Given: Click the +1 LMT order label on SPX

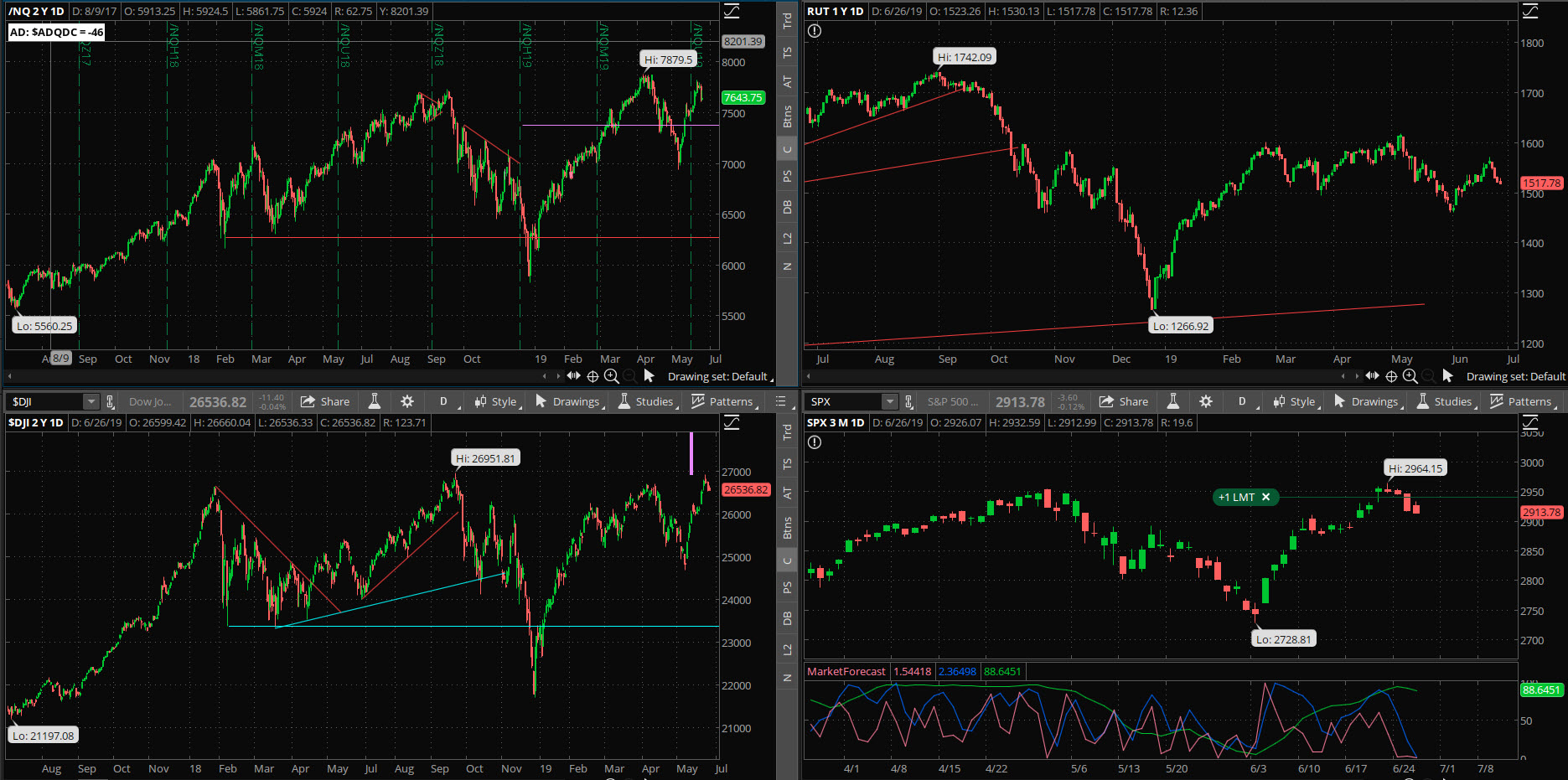Looking at the screenshot, I should click(x=1237, y=497).
